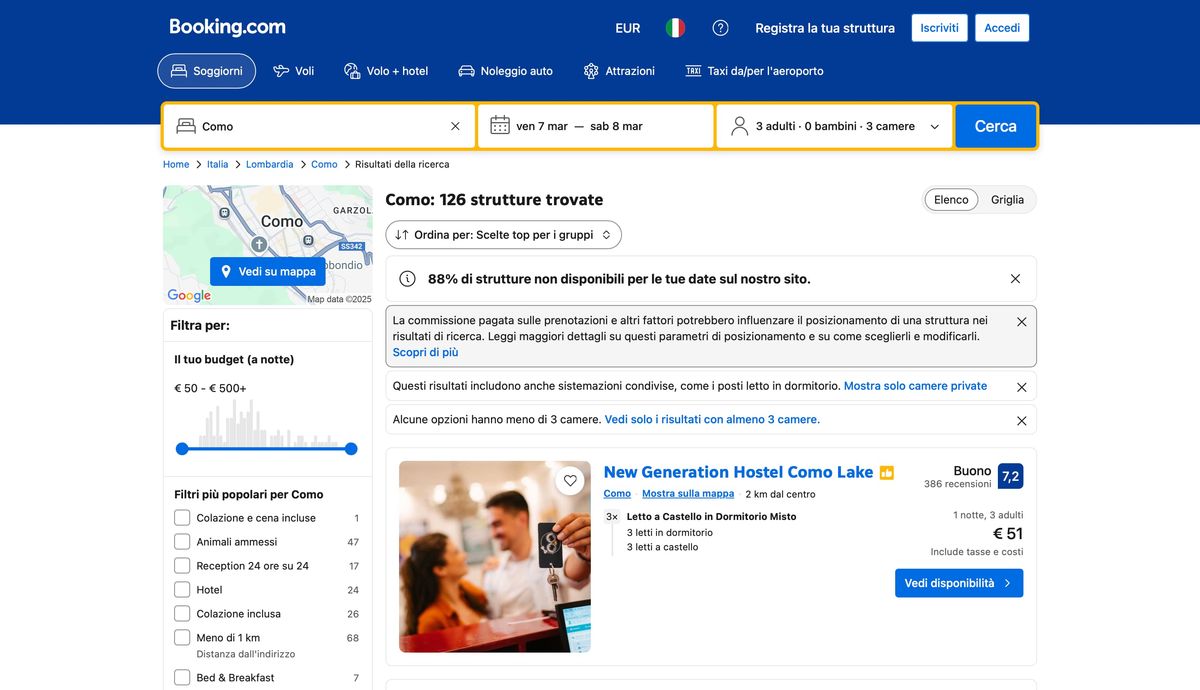Image resolution: width=1200 pixels, height=690 pixels.
Task: Save the hostel with the heart icon
Action: (570, 480)
